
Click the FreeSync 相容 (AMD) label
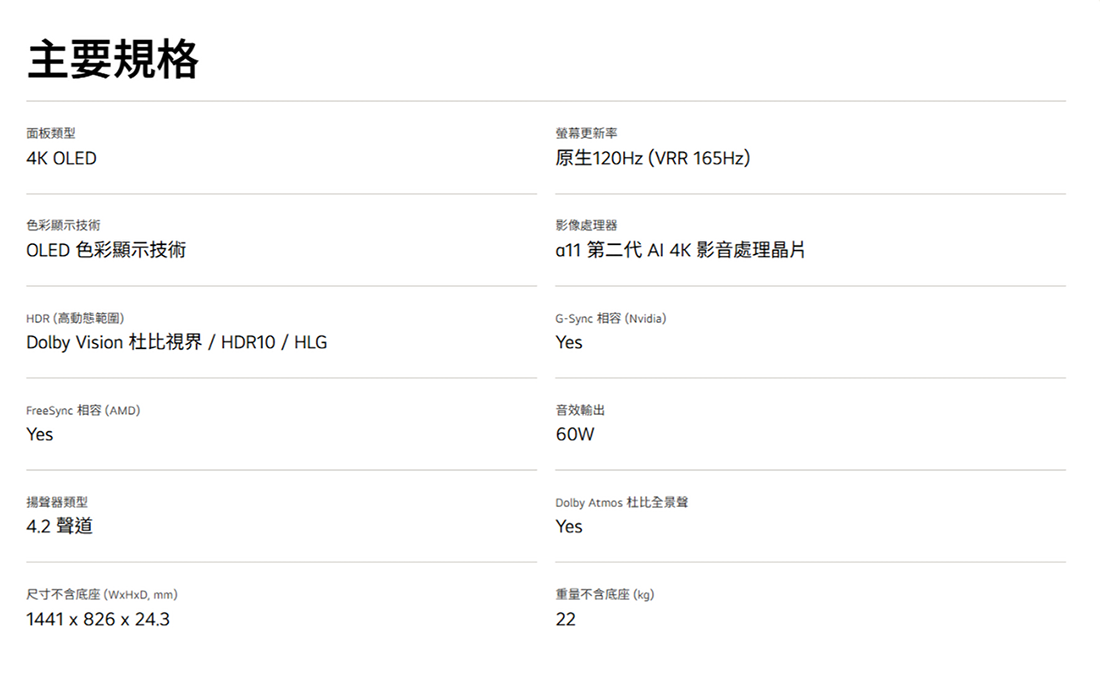point(82,410)
